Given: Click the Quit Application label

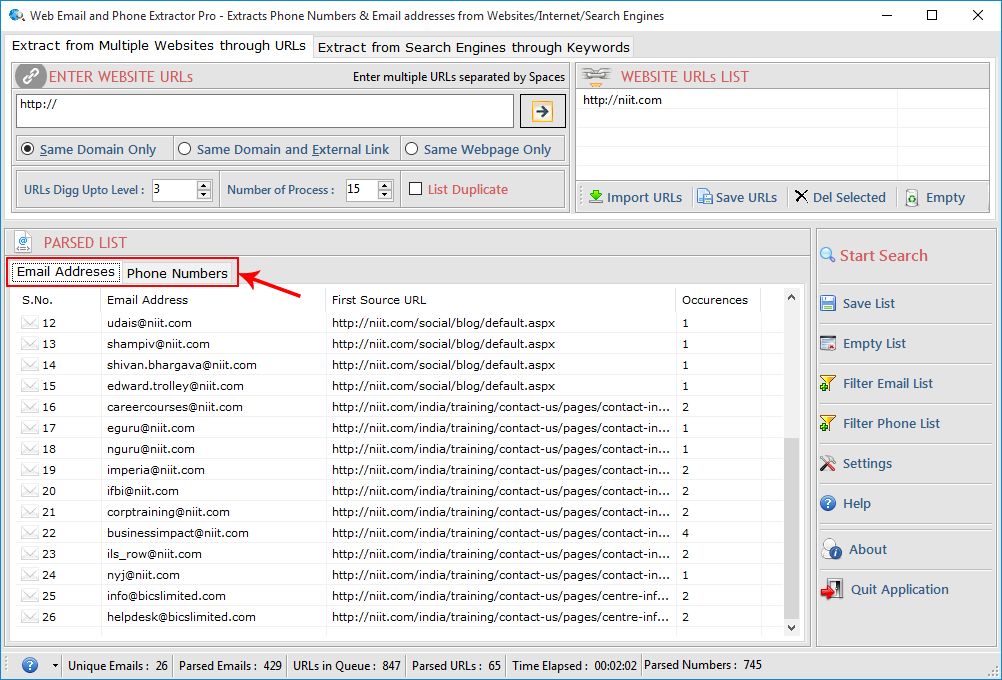Looking at the screenshot, I should coord(899,589).
